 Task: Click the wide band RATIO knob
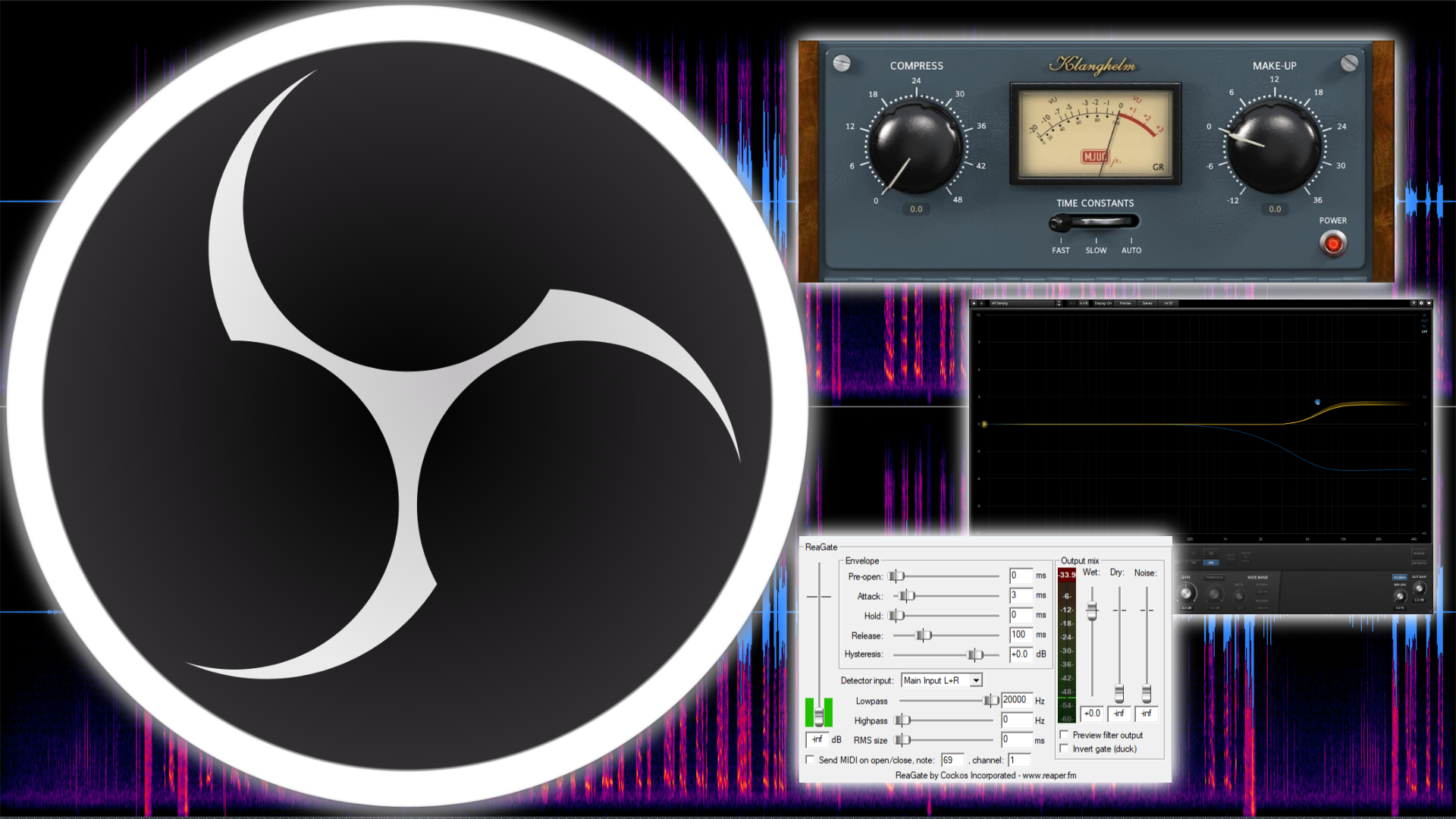(x=1239, y=596)
